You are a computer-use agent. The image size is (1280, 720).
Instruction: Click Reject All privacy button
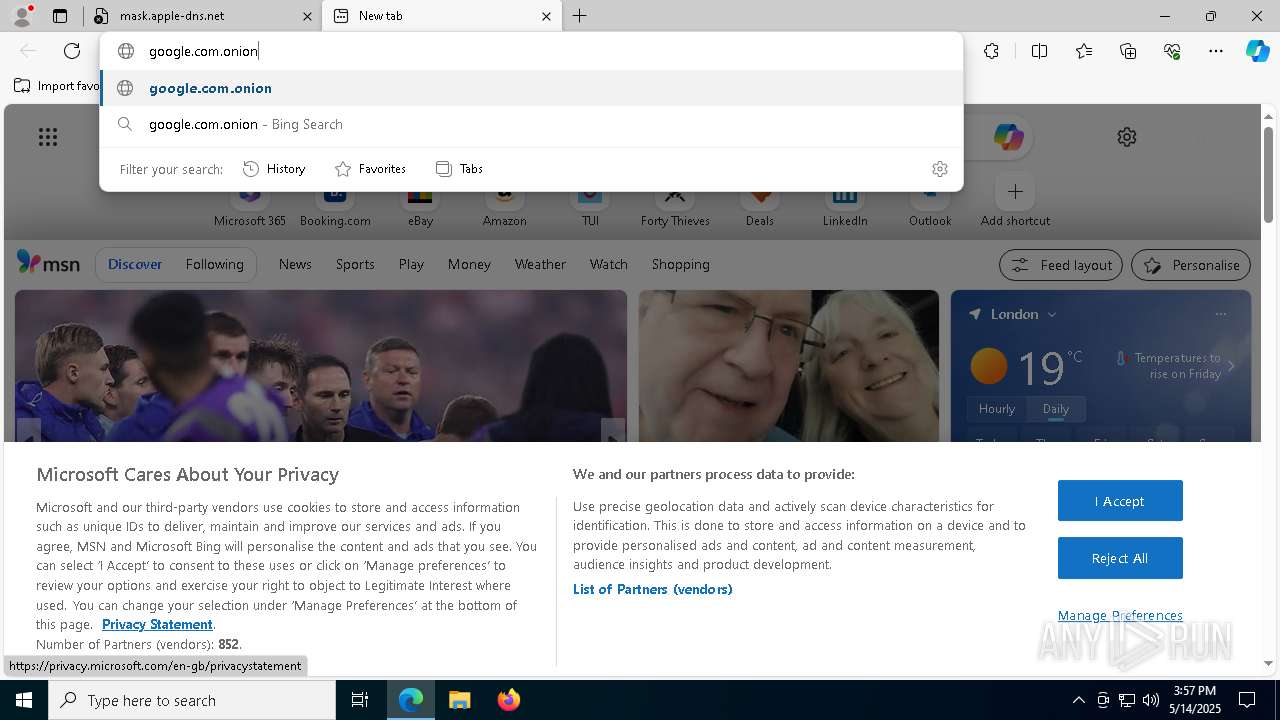1120,558
